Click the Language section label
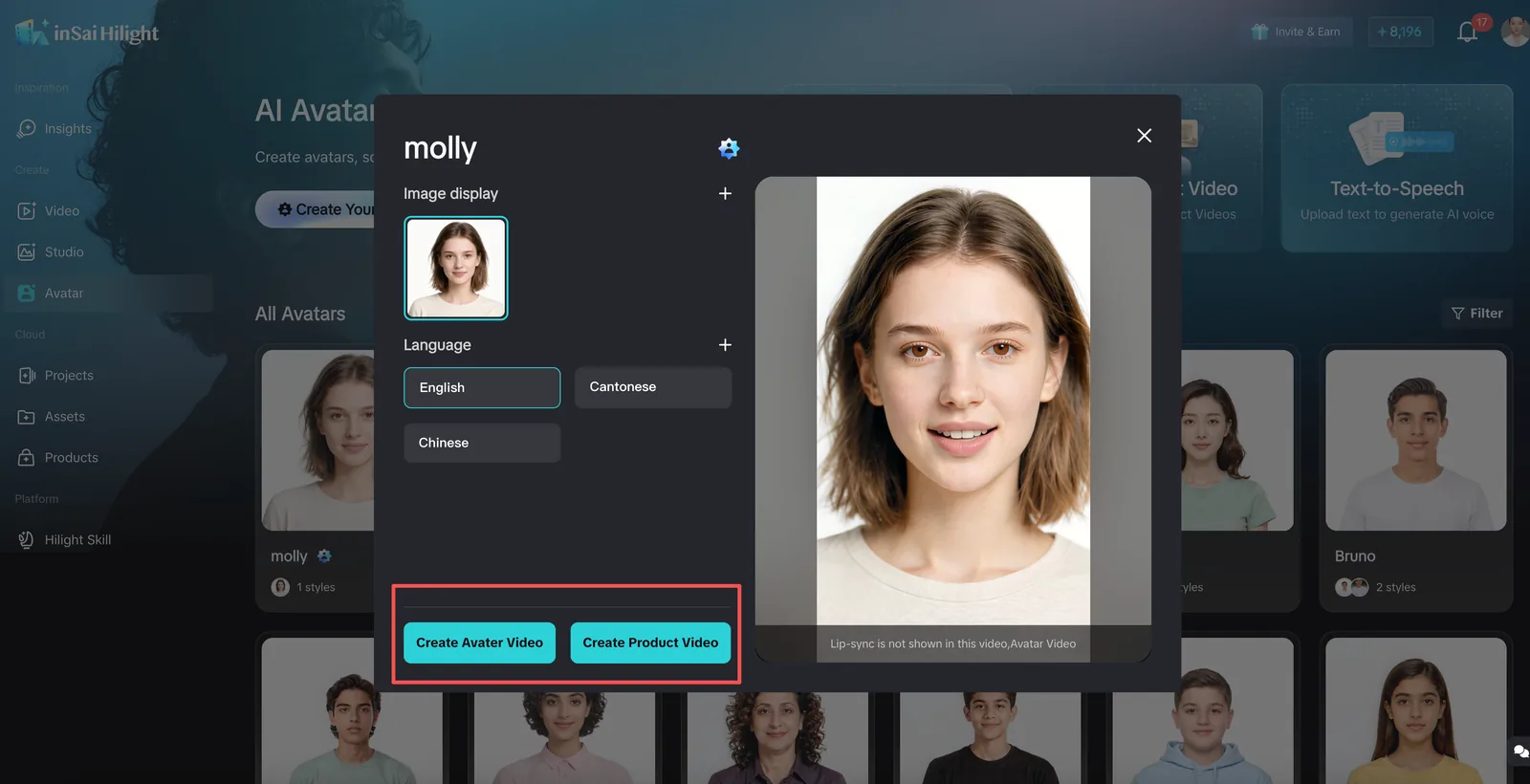 pos(437,345)
